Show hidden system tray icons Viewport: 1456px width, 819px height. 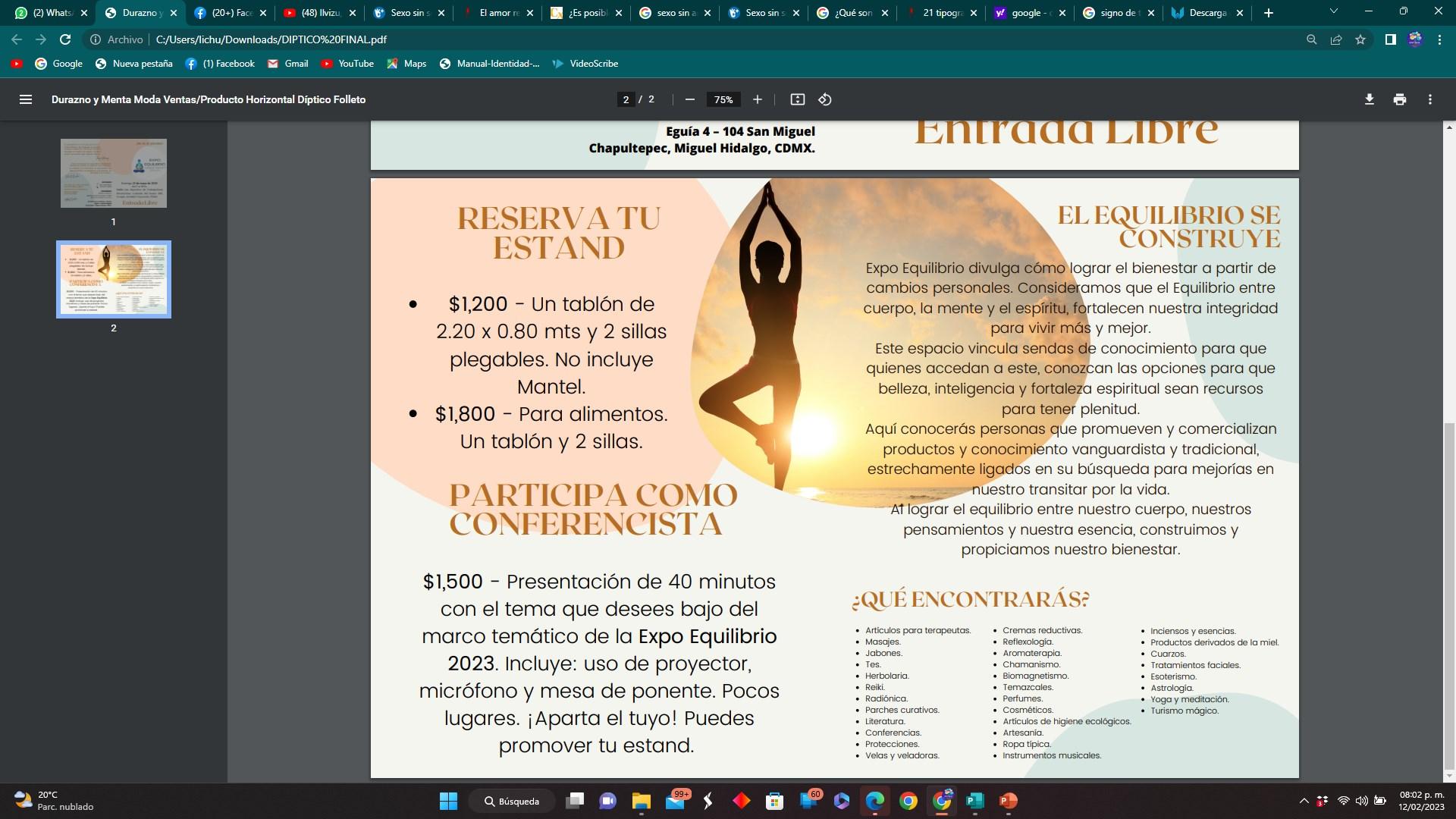[1304, 801]
